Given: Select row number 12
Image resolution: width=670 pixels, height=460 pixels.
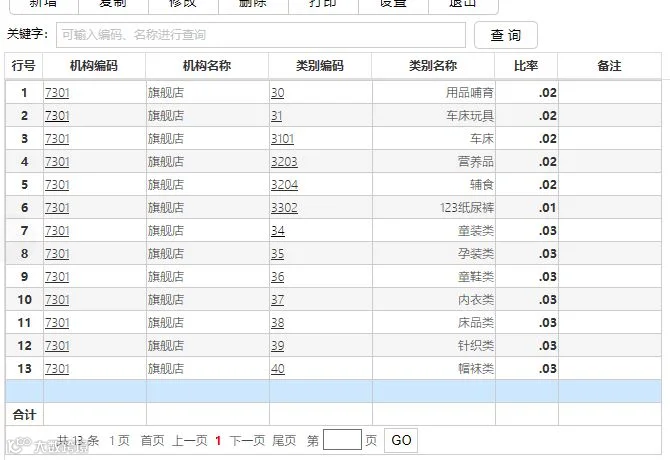Looking at the screenshot, I should 24,346.
